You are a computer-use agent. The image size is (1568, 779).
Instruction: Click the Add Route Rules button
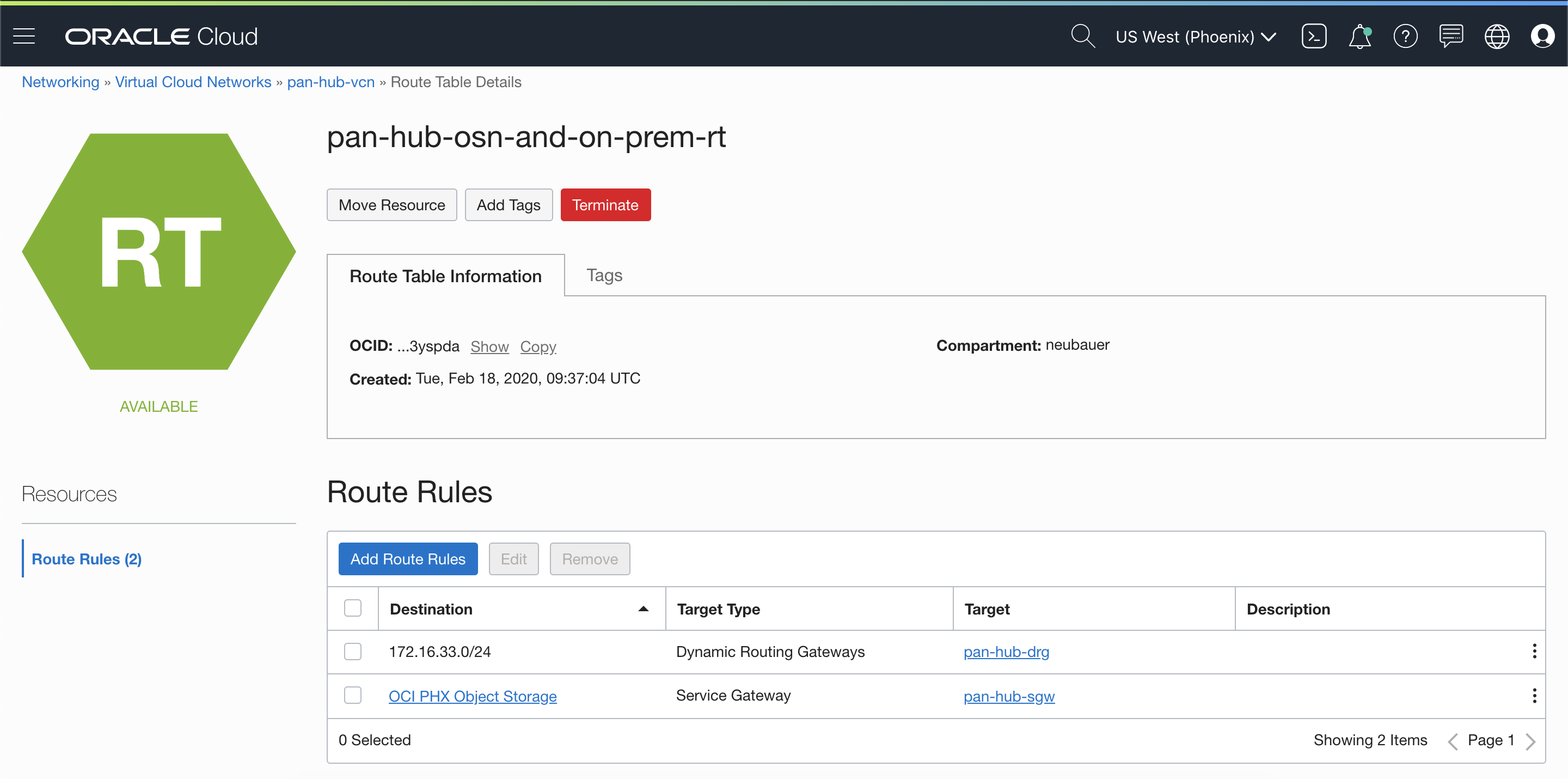pyautogui.click(x=407, y=559)
